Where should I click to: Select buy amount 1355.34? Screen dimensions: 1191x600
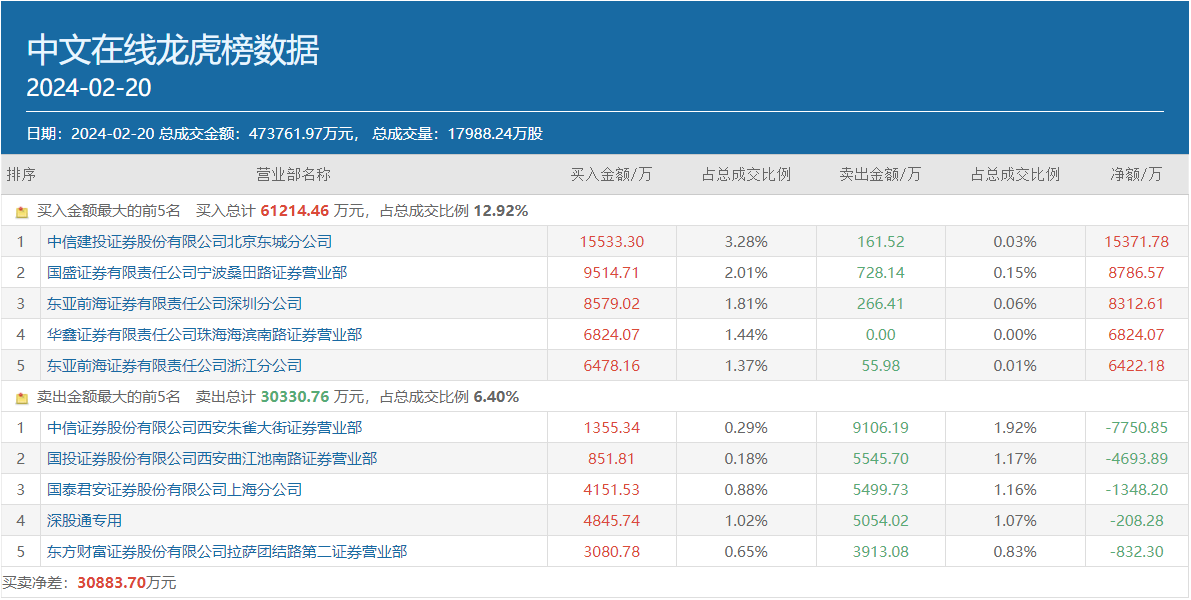click(x=611, y=428)
